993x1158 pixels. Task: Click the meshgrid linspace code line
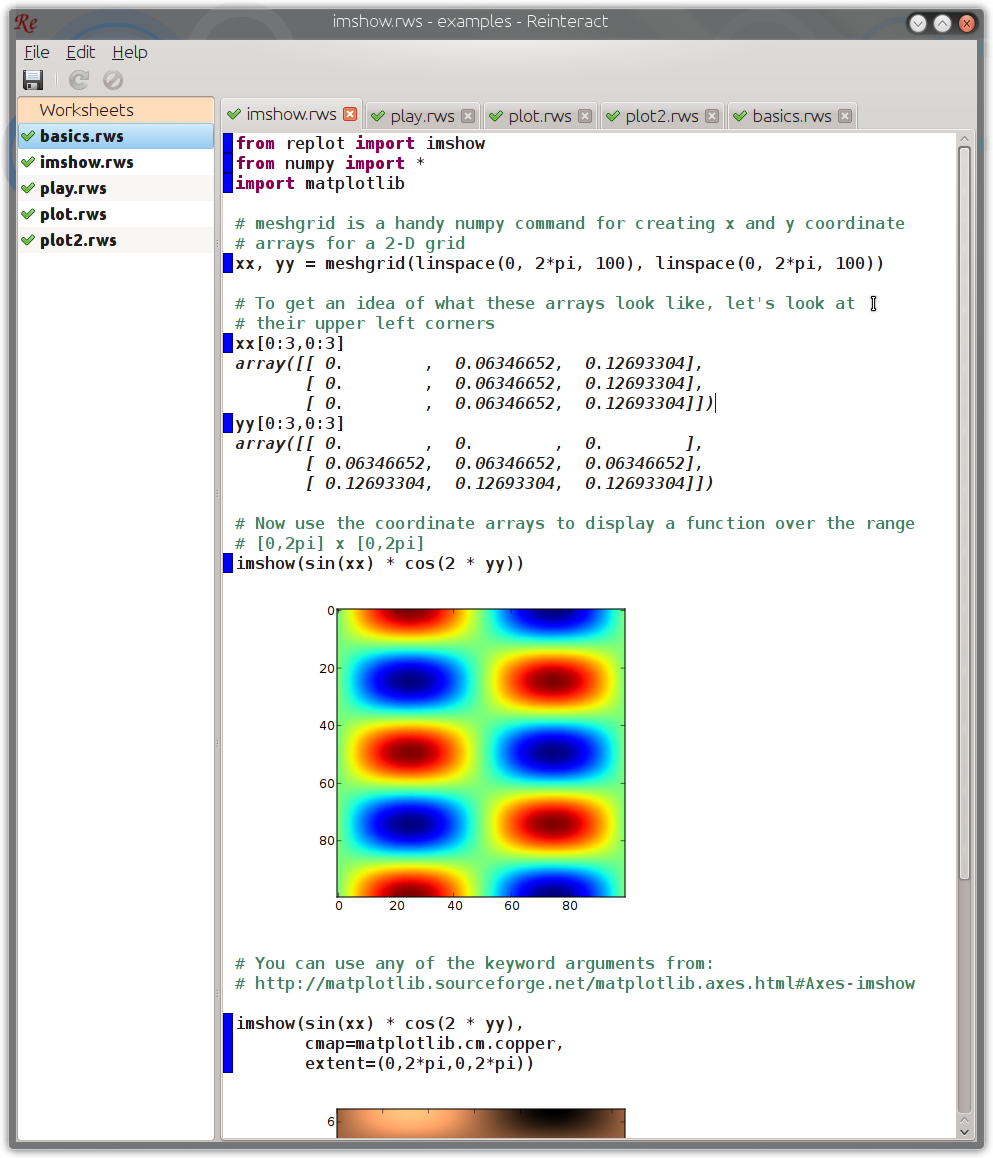(559, 264)
